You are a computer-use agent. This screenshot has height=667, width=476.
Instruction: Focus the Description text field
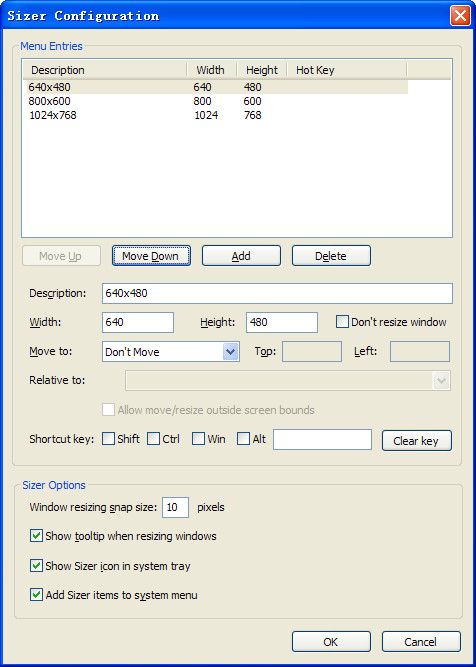pos(277,294)
